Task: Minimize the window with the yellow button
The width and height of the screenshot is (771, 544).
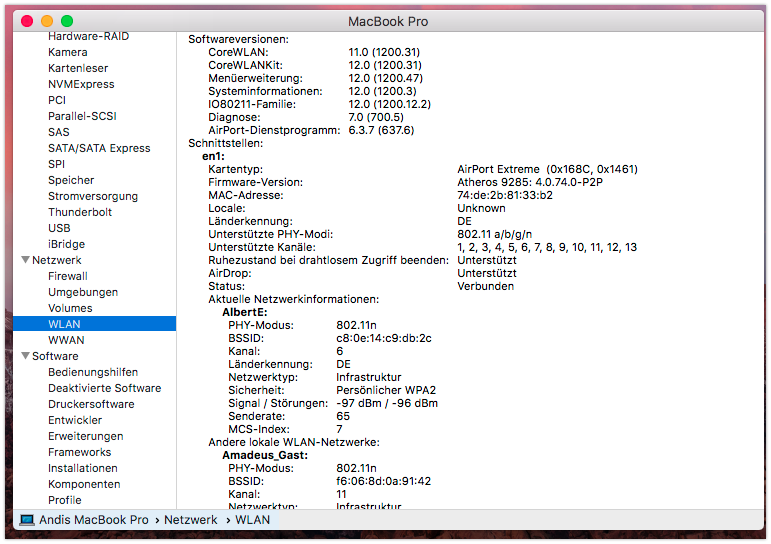Action: (47, 21)
